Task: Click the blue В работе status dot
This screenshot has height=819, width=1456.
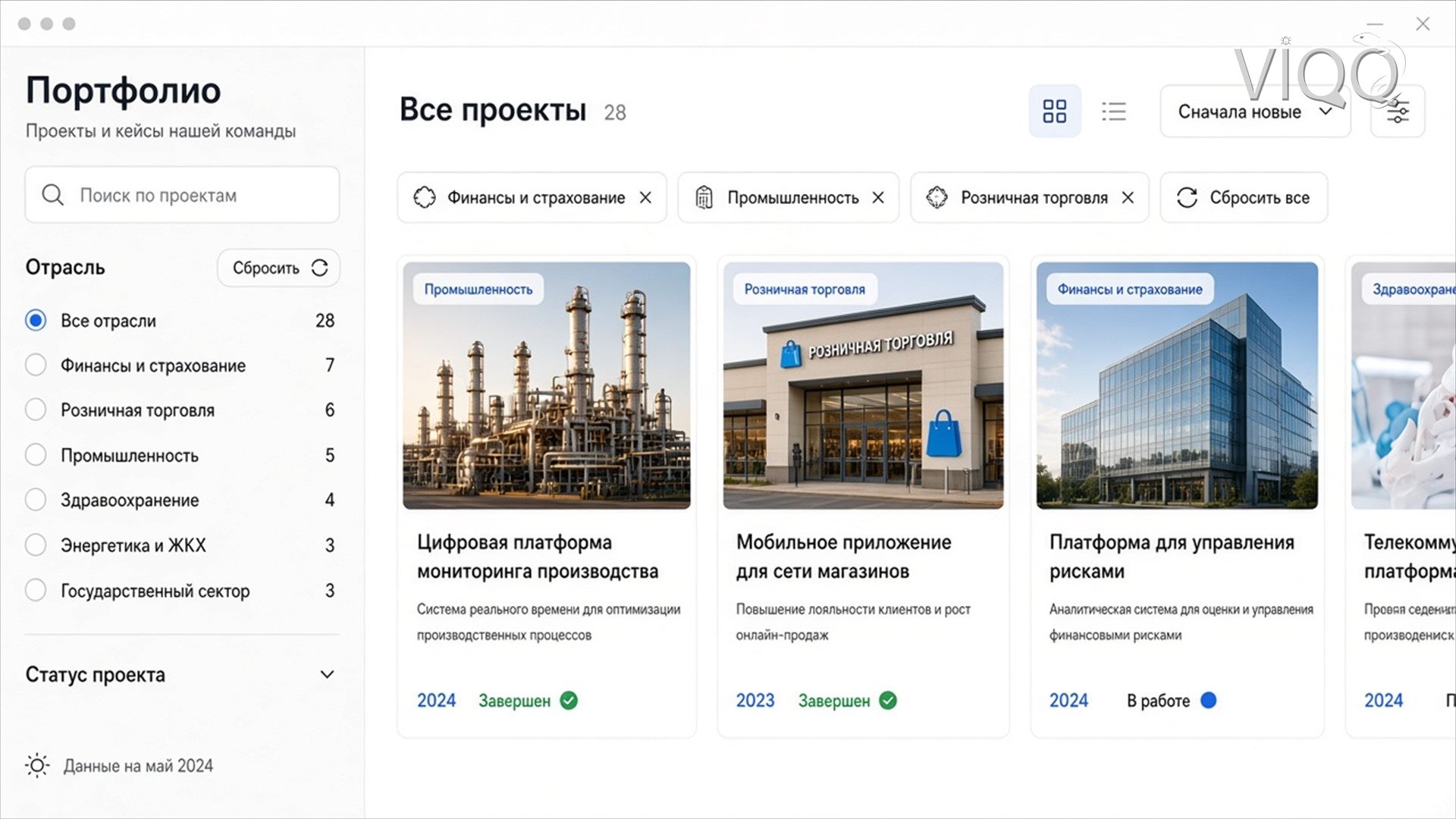Action: point(1209,700)
